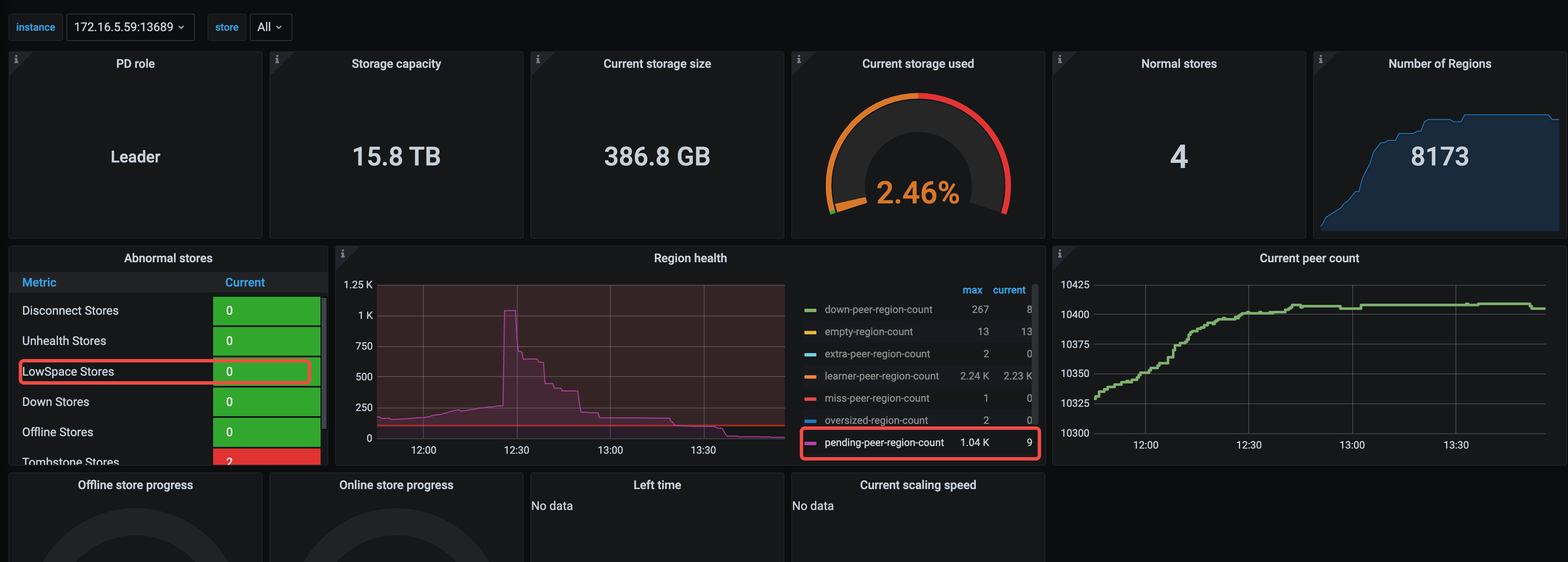The height and width of the screenshot is (562, 1568).
Task: Sort Abnormal stores by Metric column
Action: point(39,283)
